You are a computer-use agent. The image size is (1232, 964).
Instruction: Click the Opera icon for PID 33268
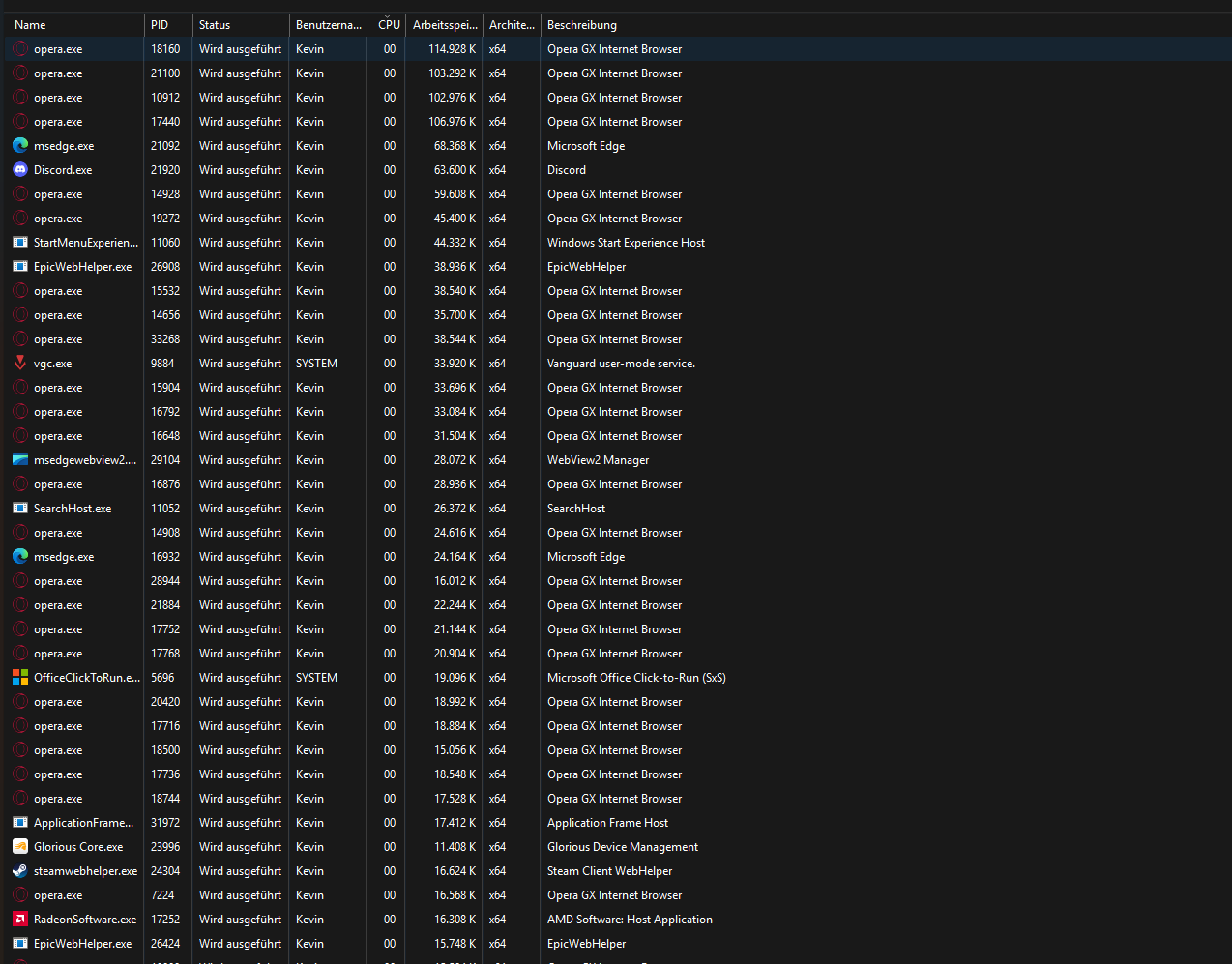[x=20, y=339]
